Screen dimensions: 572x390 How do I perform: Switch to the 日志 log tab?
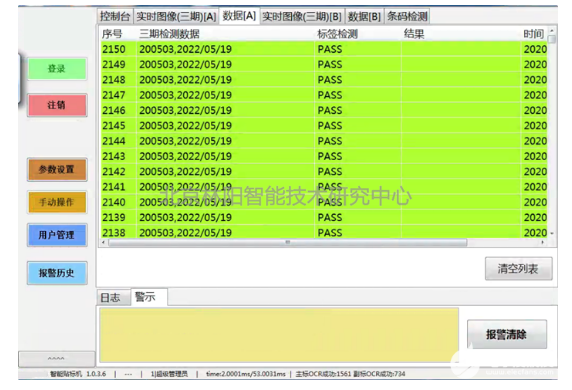tap(111, 298)
